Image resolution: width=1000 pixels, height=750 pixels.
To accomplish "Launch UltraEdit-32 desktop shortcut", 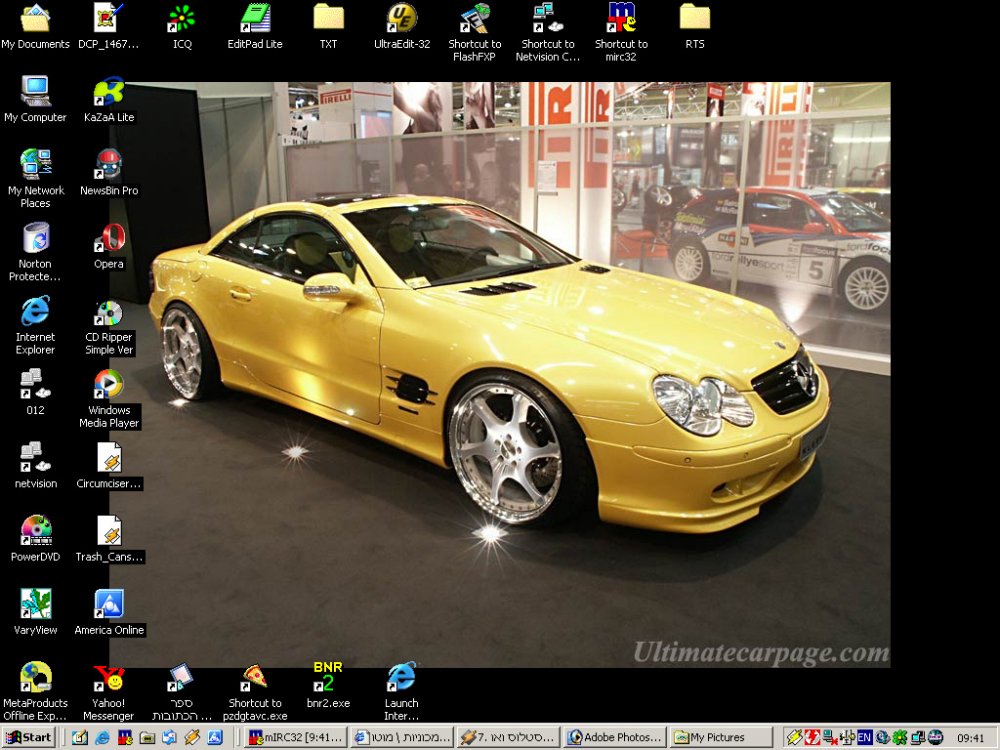I will click(402, 27).
